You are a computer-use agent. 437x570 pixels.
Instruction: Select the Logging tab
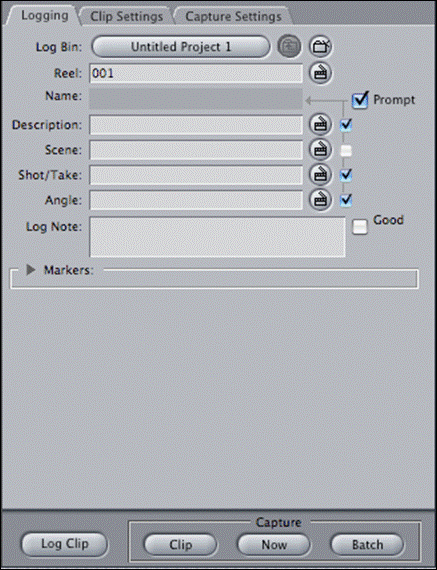tap(44, 16)
